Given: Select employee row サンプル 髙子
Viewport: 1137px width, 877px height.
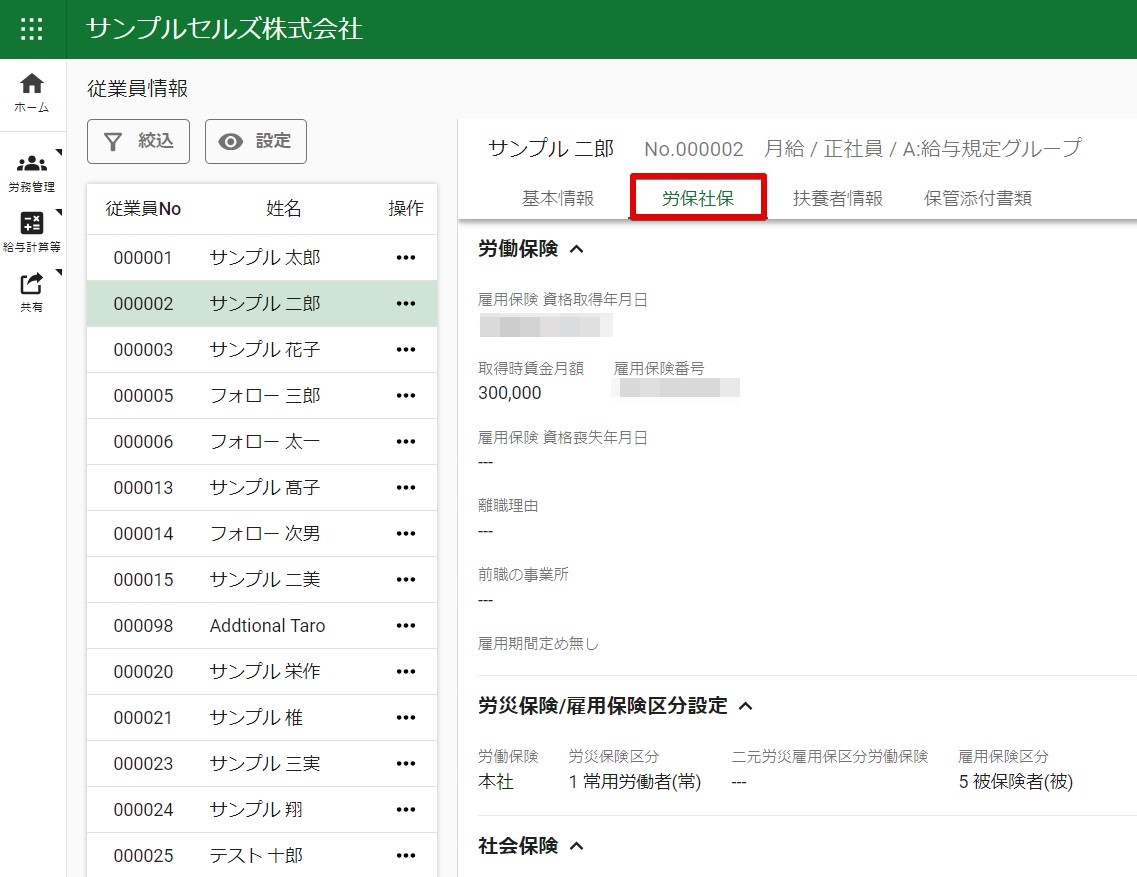Looking at the screenshot, I should pyautogui.click(x=262, y=487).
